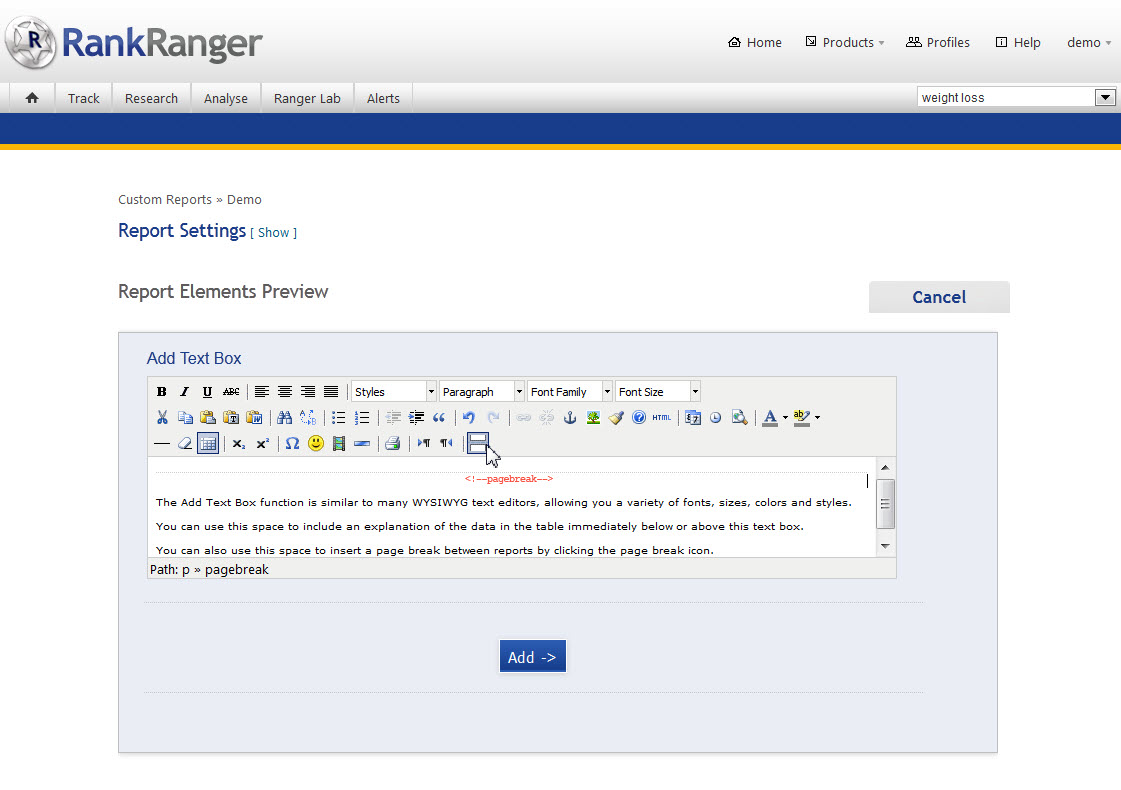Viewport: 1121px width, 790px height.
Task: Open the Font Size dropdown
Action: click(657, 392)
